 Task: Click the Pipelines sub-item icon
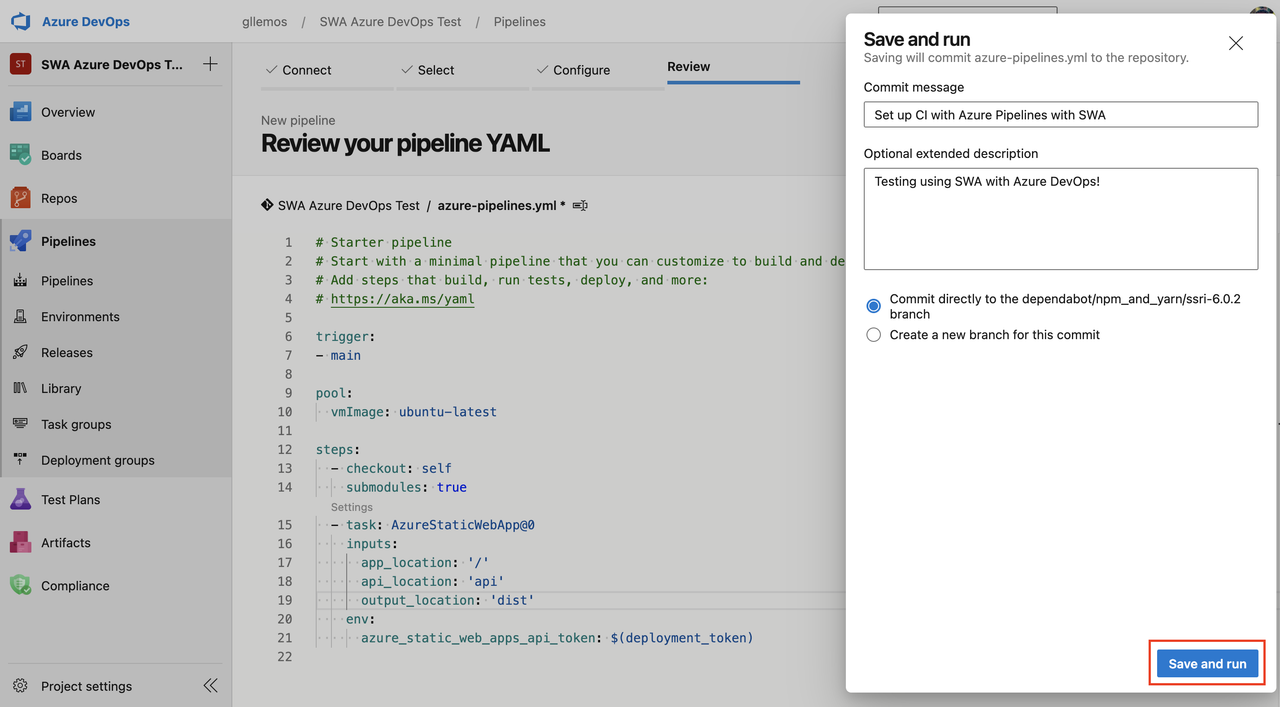pyautogui.click(x=20, y=281)
